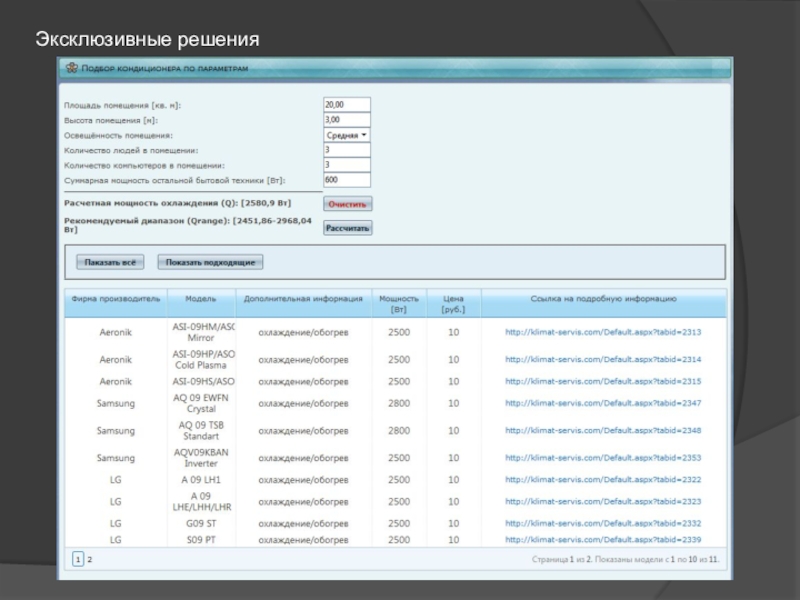Viewport: 800px width, 600px height.
Task: Click Рекомендуемый диапазон result text
Action: click(x=188, y=225)
